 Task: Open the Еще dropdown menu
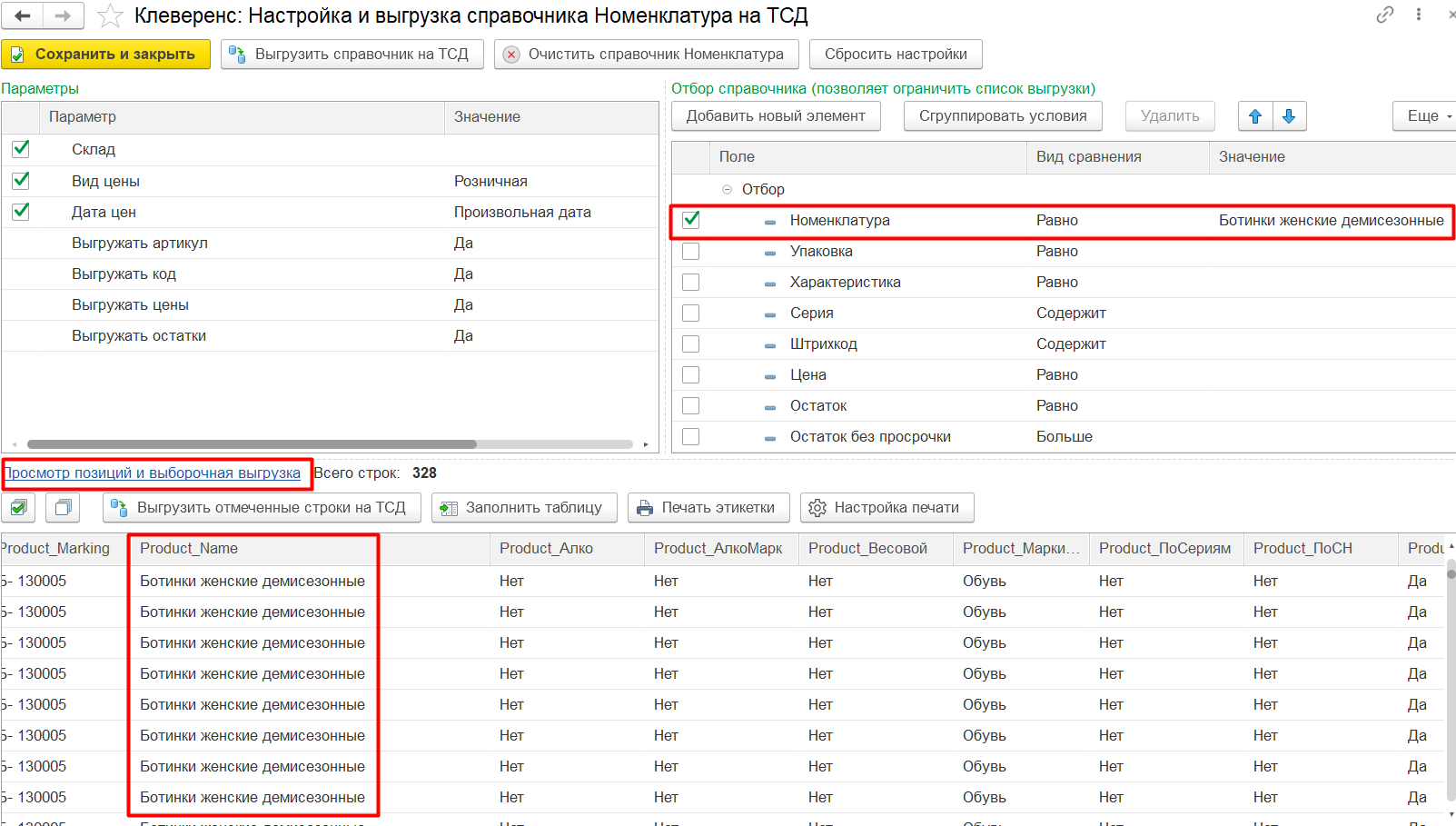tap(1426, 116)
